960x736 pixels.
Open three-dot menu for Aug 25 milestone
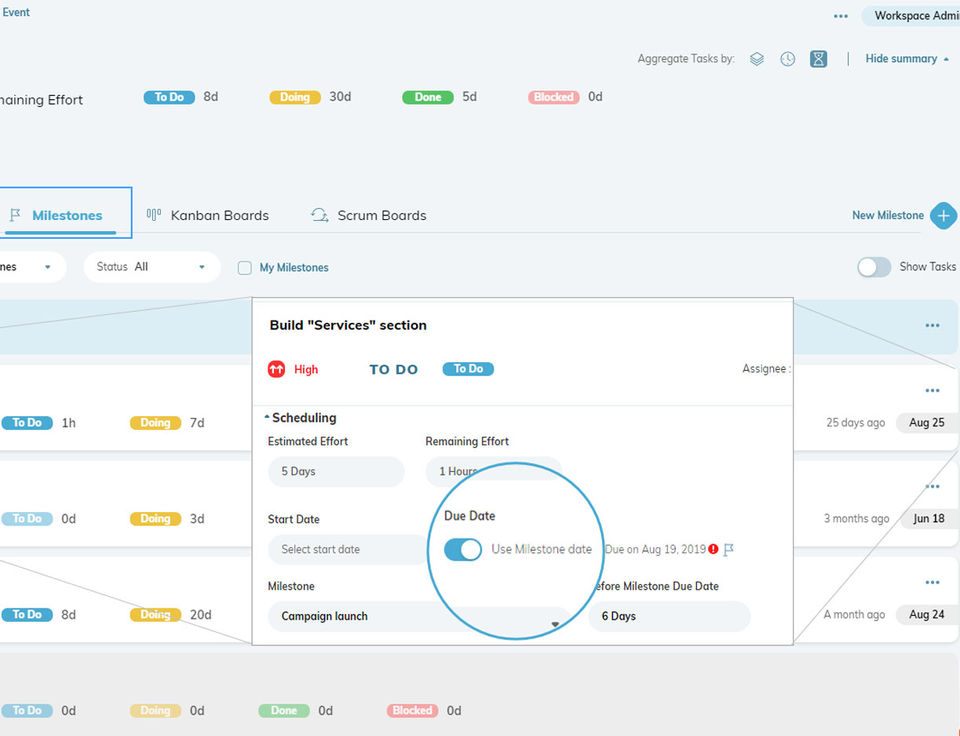[x=932, y=391]
